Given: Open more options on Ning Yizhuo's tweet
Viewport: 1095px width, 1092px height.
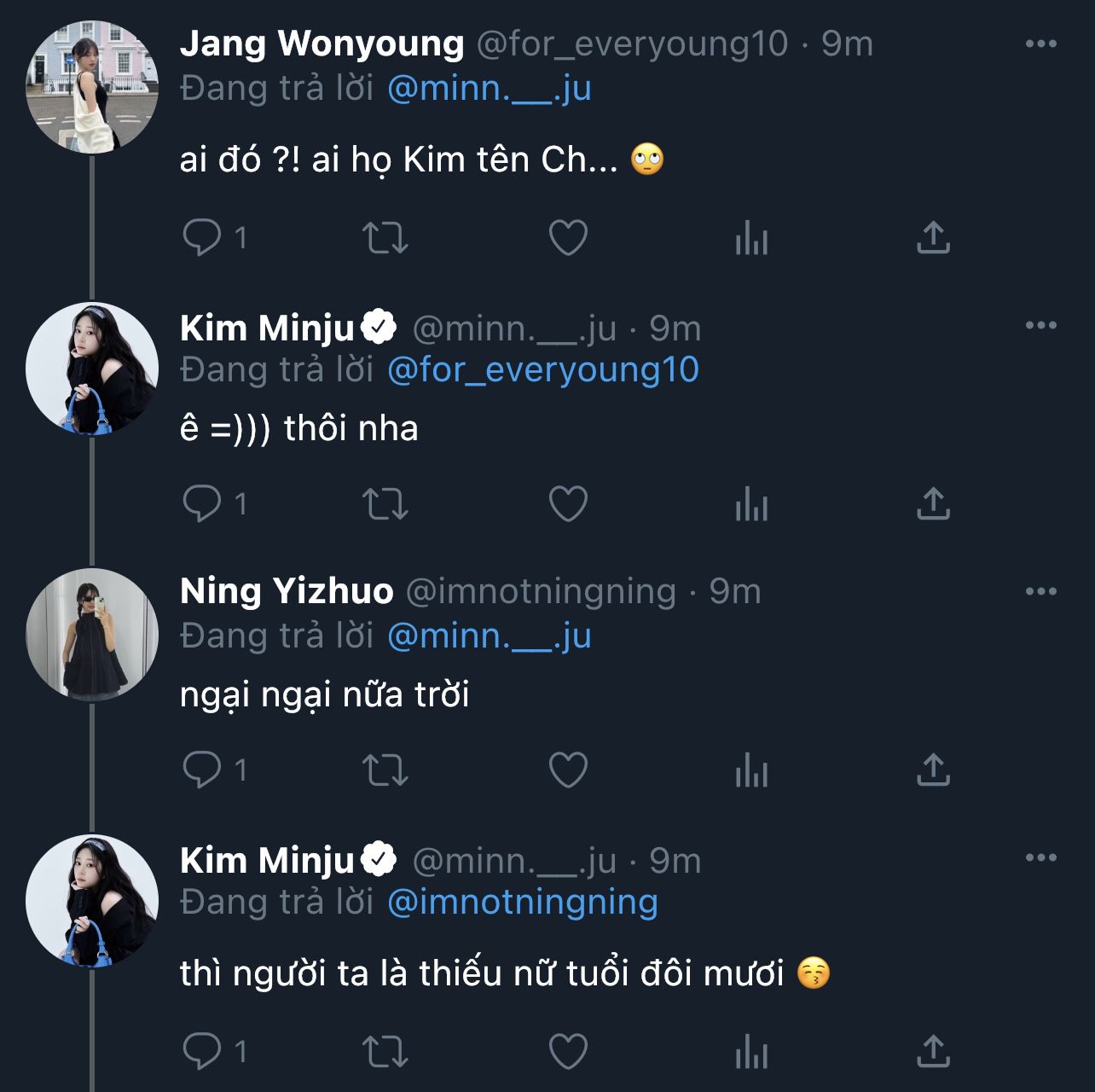Looking at the screenshot, I should point(1040,591).
